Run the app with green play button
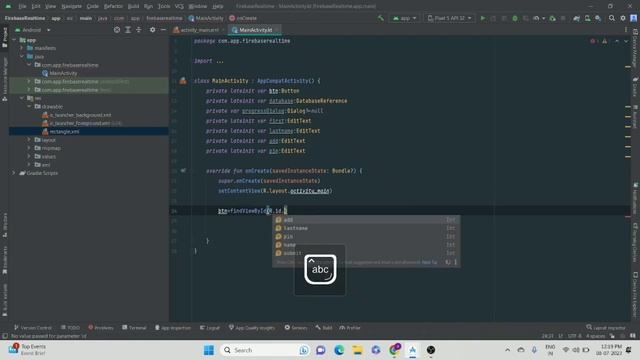This screenshot has width=640, height=360. [483, 18]
